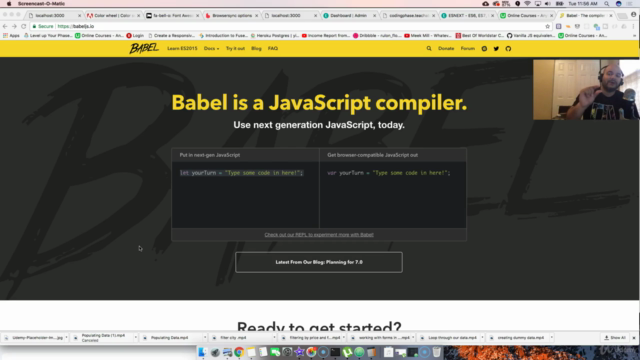This screenshot has height=360, width=640.
Task: Open the search icon in Babel navbar
Action: point(429,49)
